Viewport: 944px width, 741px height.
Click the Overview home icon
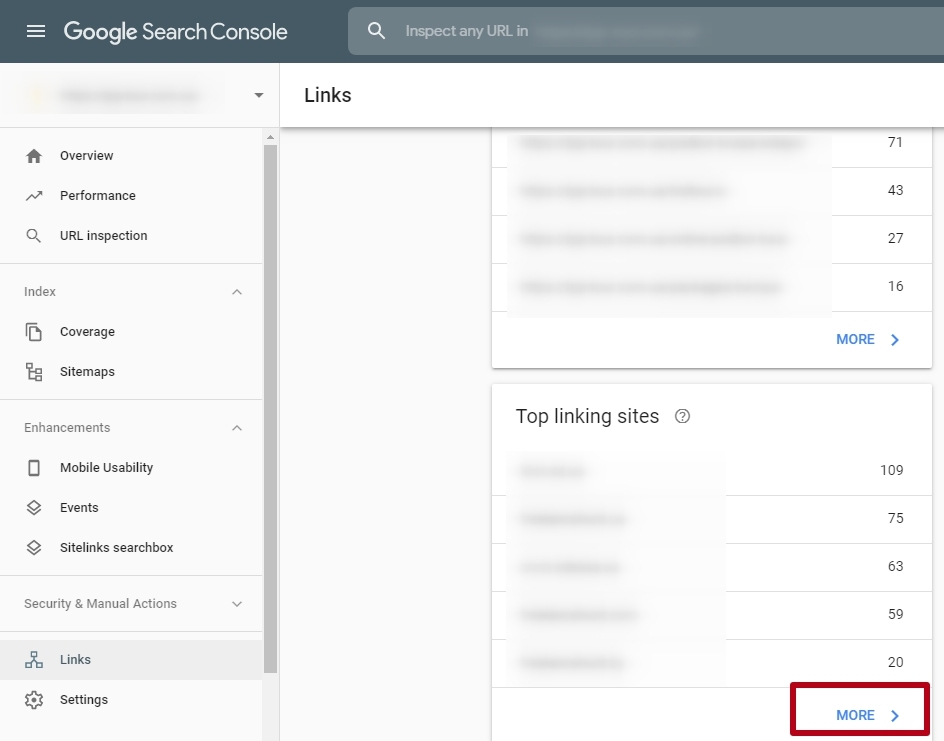(34, 156)
